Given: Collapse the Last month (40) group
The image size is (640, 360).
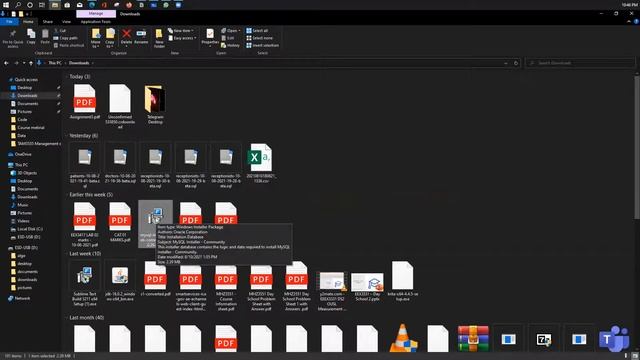Looking at the screenshot, I should click(67, 318).
